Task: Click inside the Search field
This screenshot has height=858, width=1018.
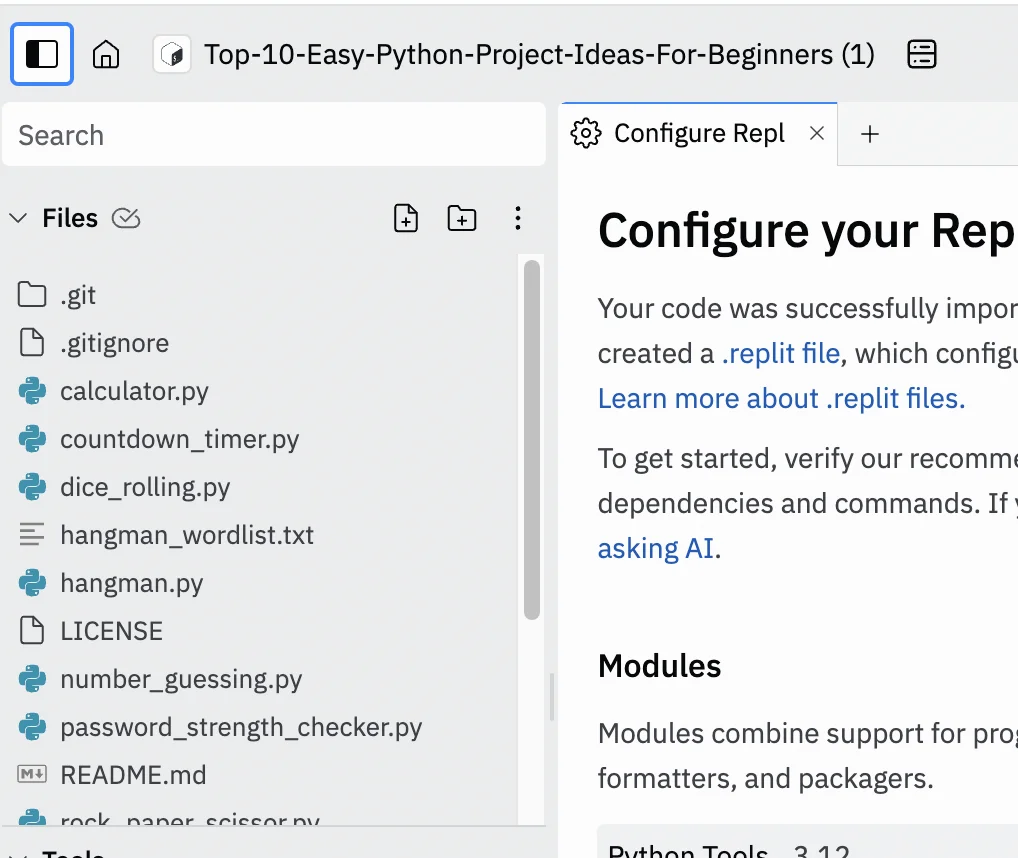Action: tap(273, 135)
